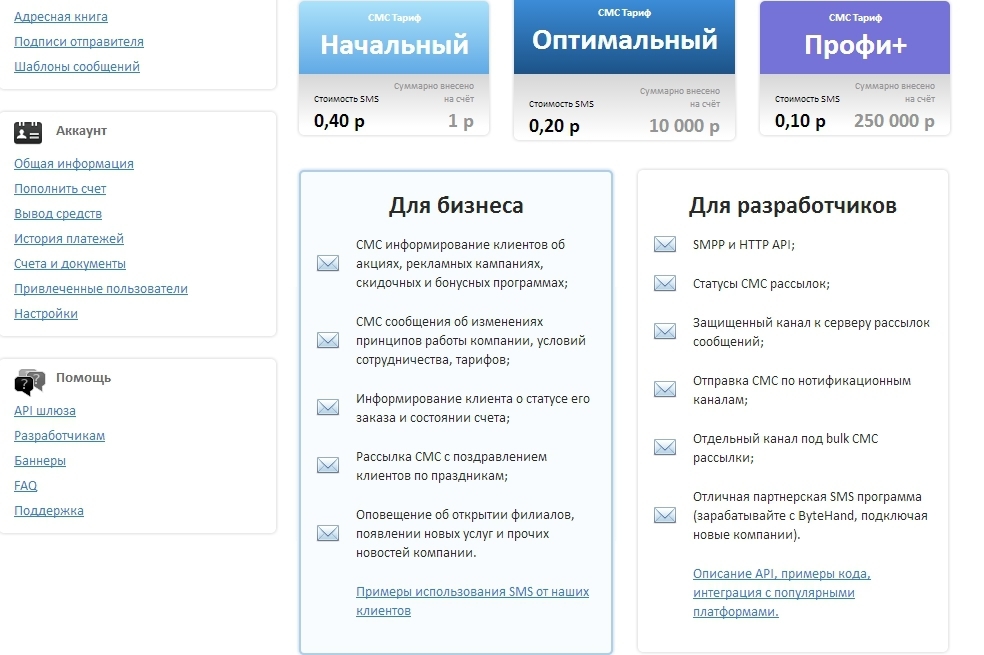Click envelope icon beside Отправка СМС по нотификационным
This screenshot has width=984, height=655.
665,389
